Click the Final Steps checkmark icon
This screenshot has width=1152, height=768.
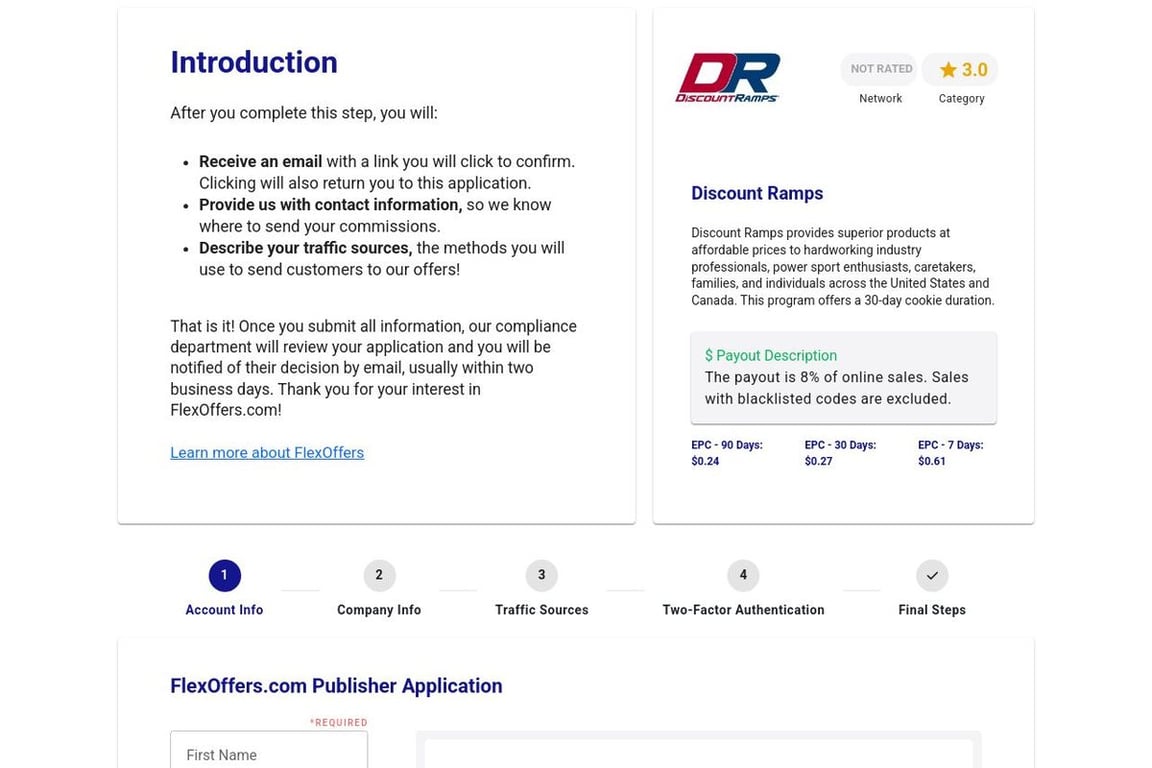pos(932,575)
